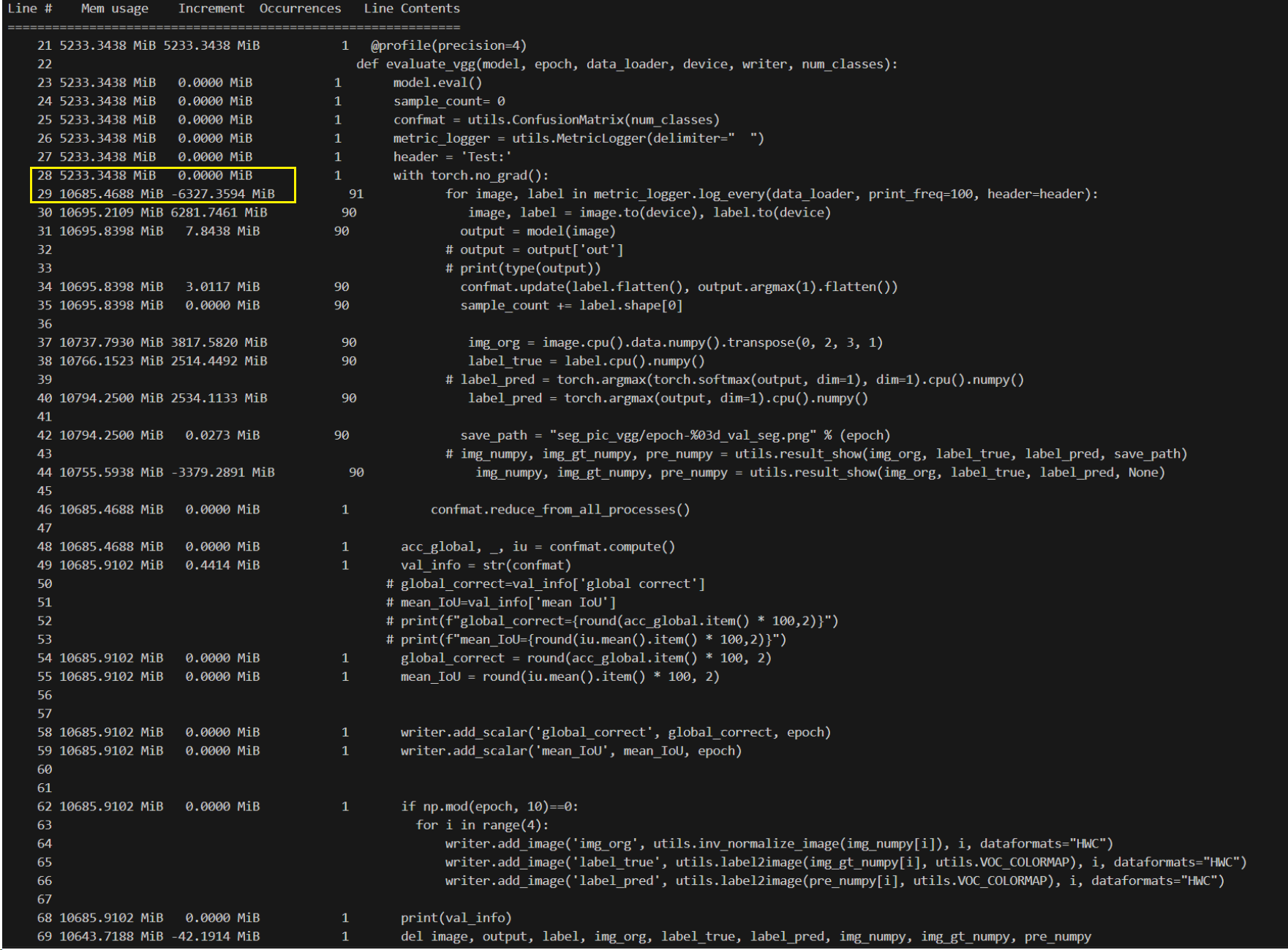The height and width of the screenshot is (950, 1288).
Task: Click 'mean_IoU = round(iu.mean().item()' line
Action: pos(560,676)
